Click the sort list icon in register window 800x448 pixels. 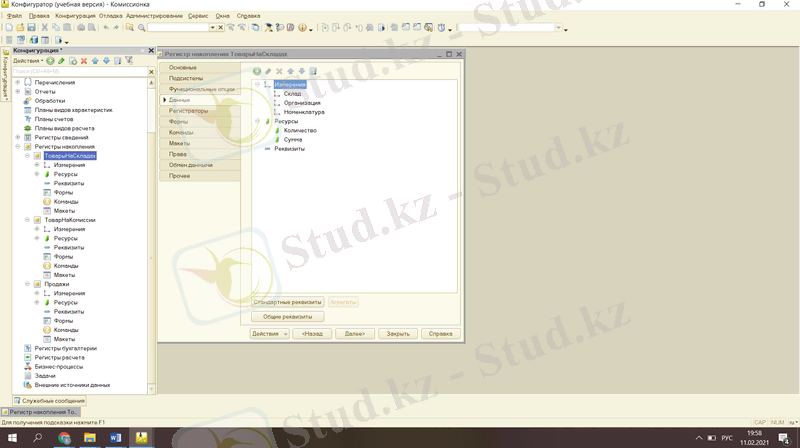coord(313,71)
